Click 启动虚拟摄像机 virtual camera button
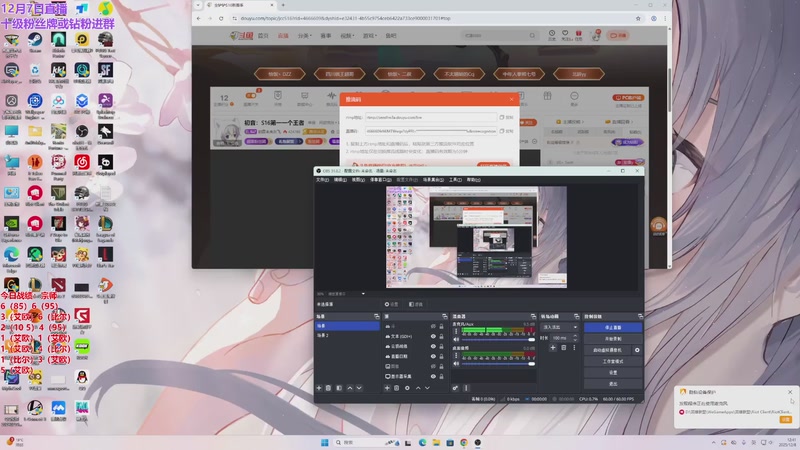Screen dimensions: 800x450 (607, 350)
